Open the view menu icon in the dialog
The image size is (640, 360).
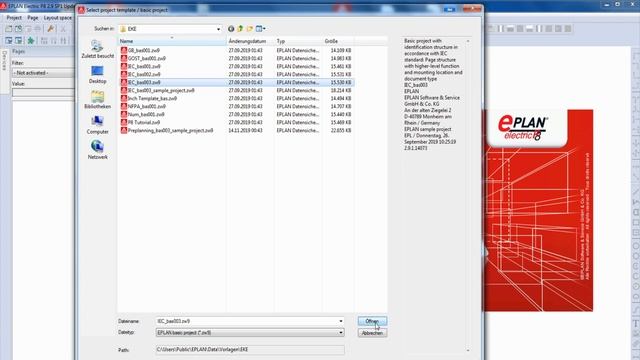pos(260,29)
